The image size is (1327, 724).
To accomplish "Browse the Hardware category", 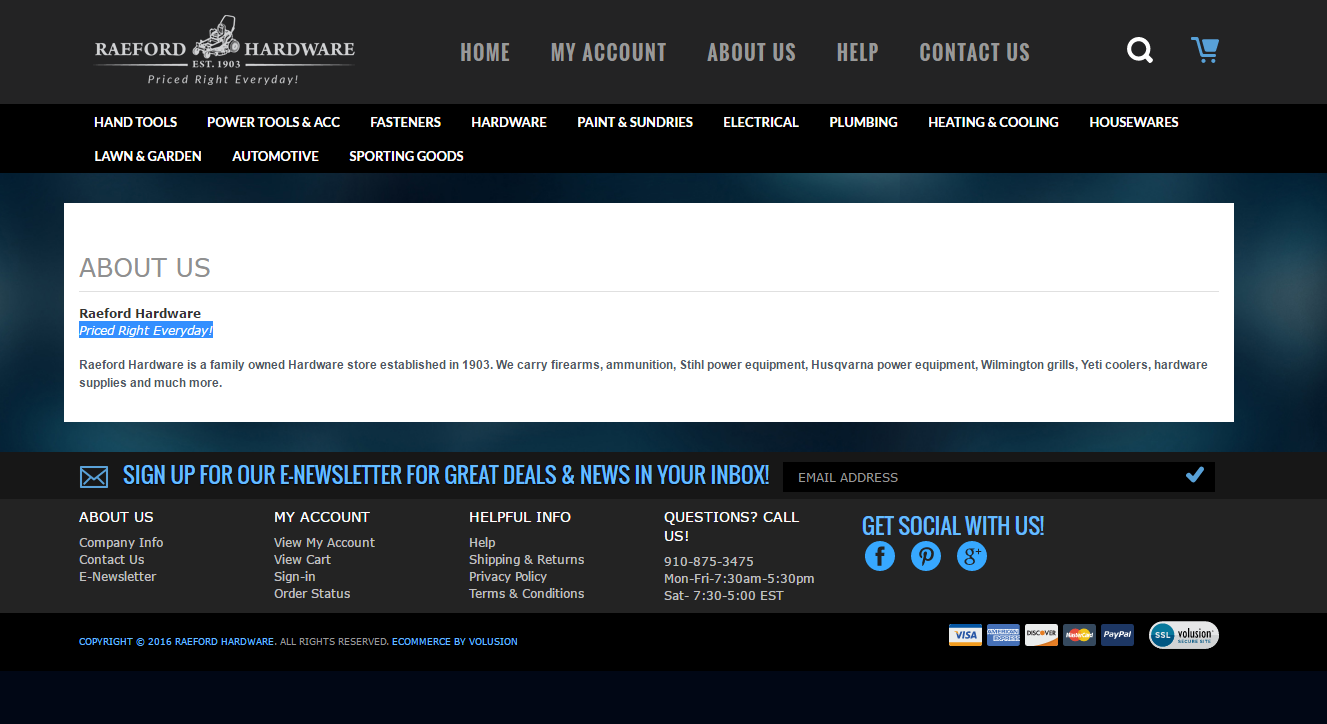I will click(x=509, y=122).
